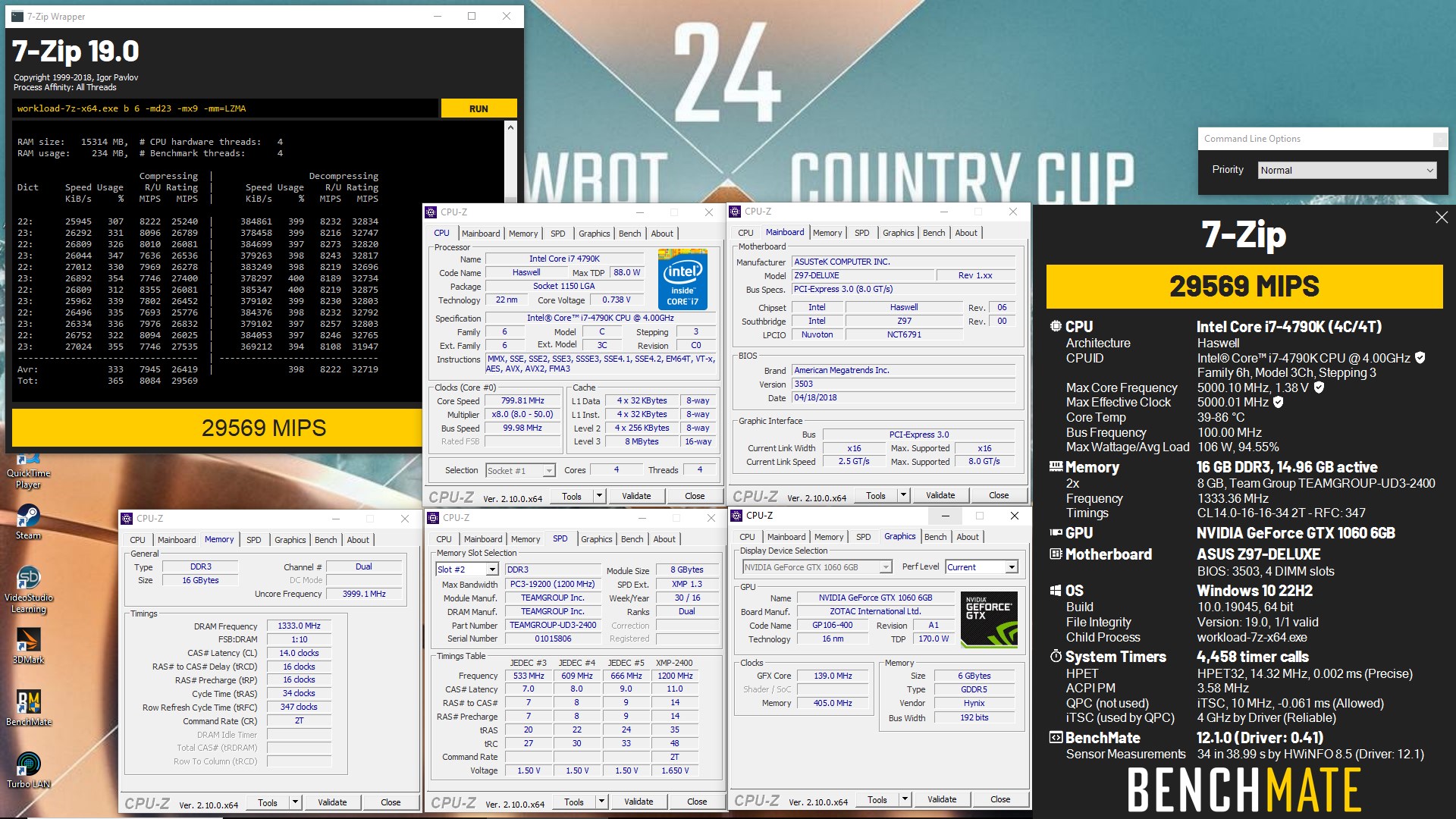
Task: Close the BenchMate 7-Zip result panel
Action: pyautogui.click(x=1441, y=218)
